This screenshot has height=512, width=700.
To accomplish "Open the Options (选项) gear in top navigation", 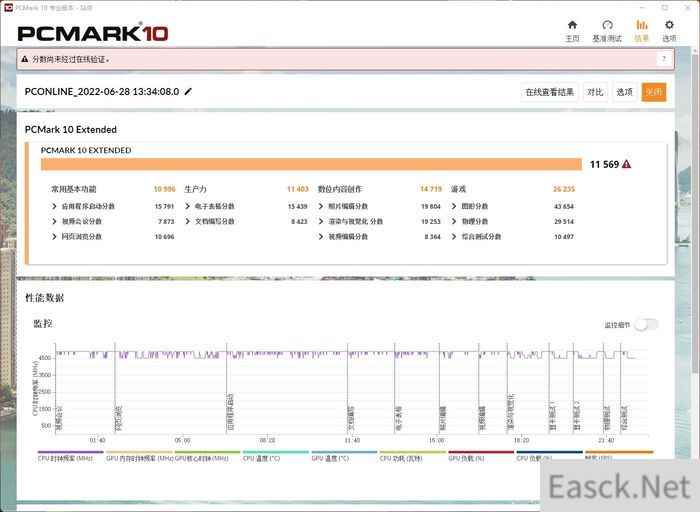I will [x=669, y=31].
